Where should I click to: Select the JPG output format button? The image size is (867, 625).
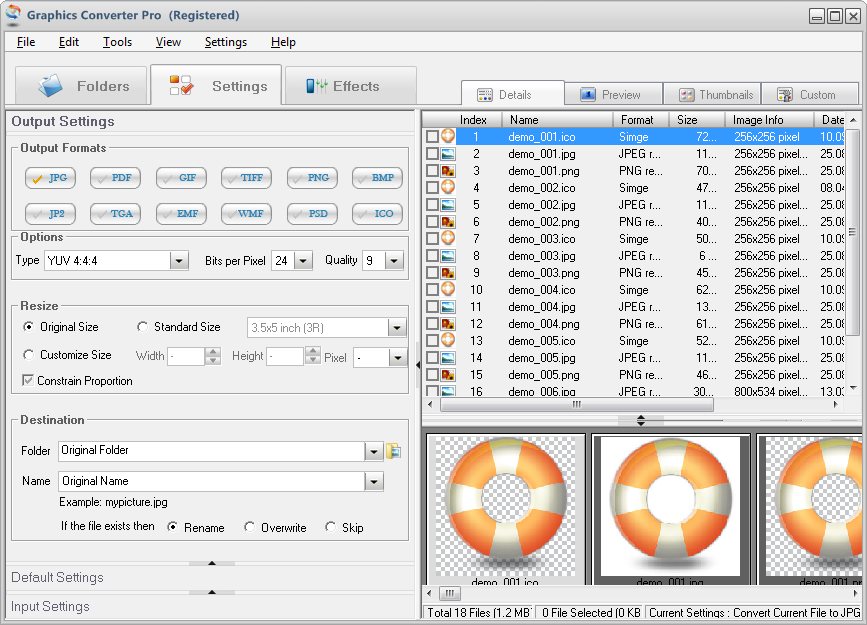50,178
